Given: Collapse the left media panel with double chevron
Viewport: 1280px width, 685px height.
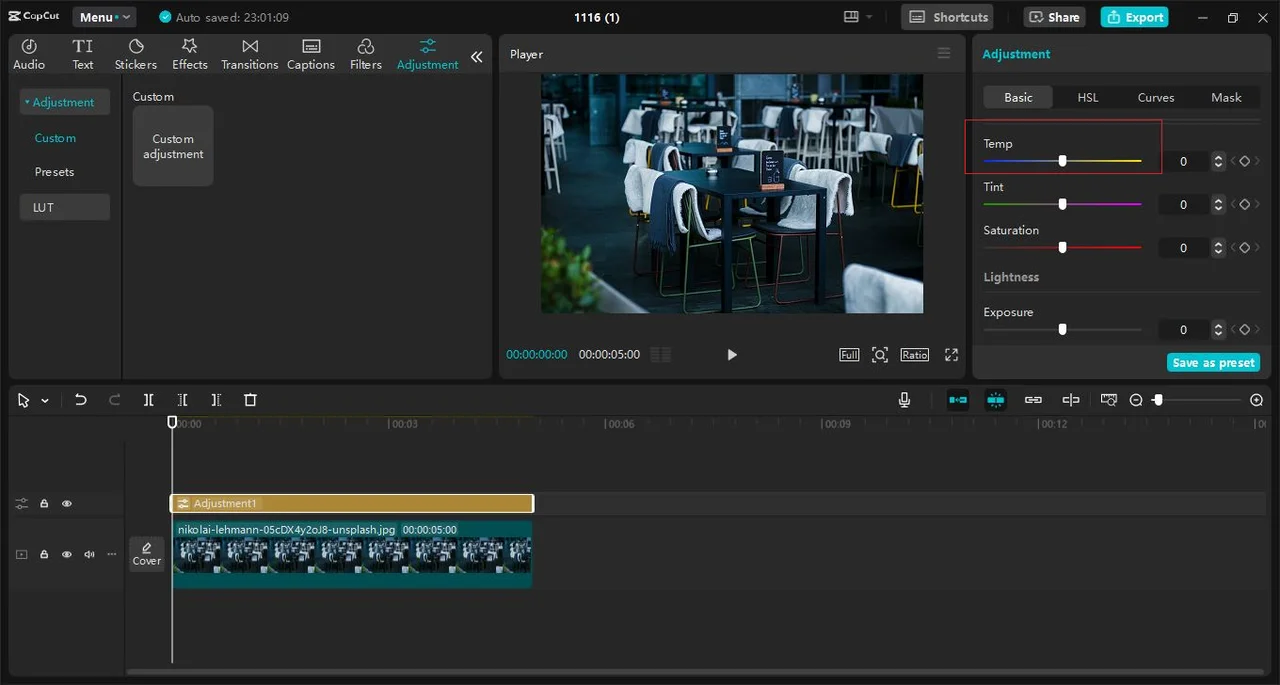Looking at the screenshot, I should pyautogui.click(x=477, y=57).
